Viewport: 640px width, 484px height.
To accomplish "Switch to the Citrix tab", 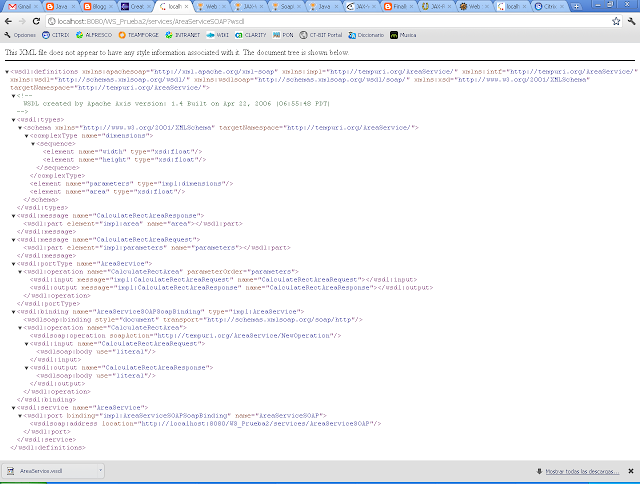I will [549, 7].
